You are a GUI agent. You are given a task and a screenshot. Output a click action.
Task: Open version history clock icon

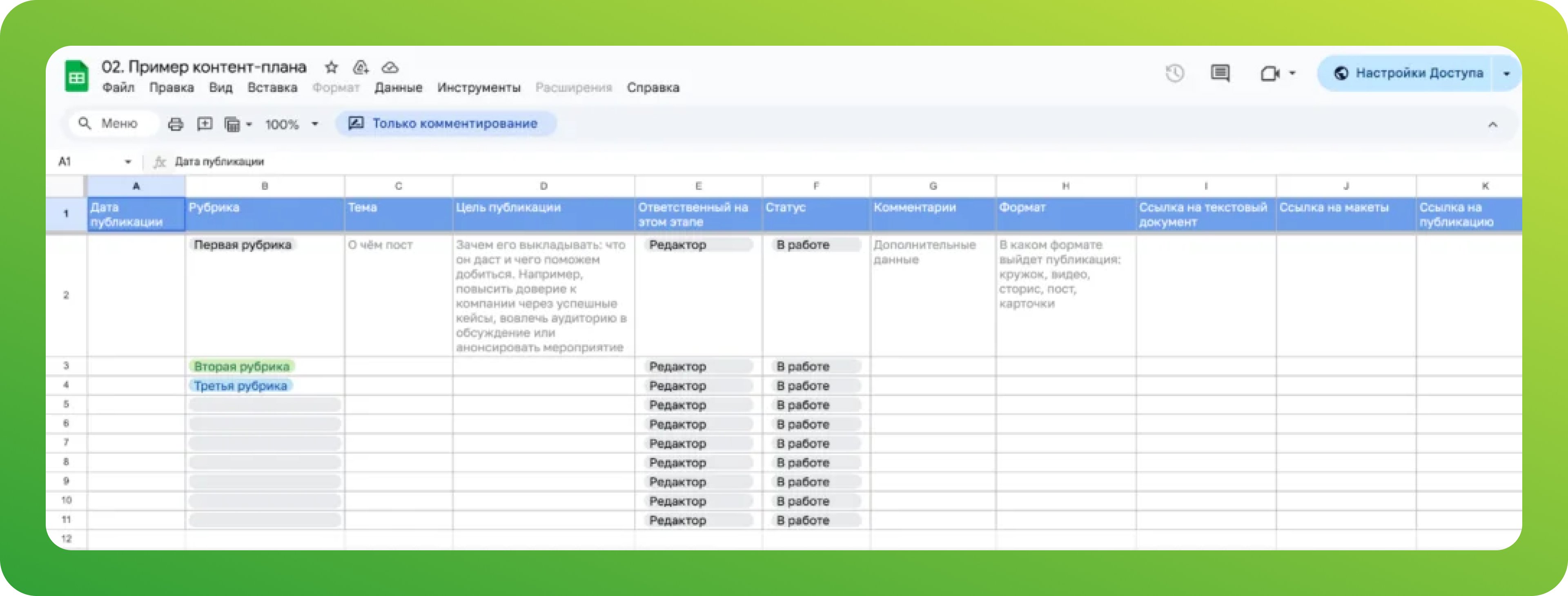pos(1175,73)
